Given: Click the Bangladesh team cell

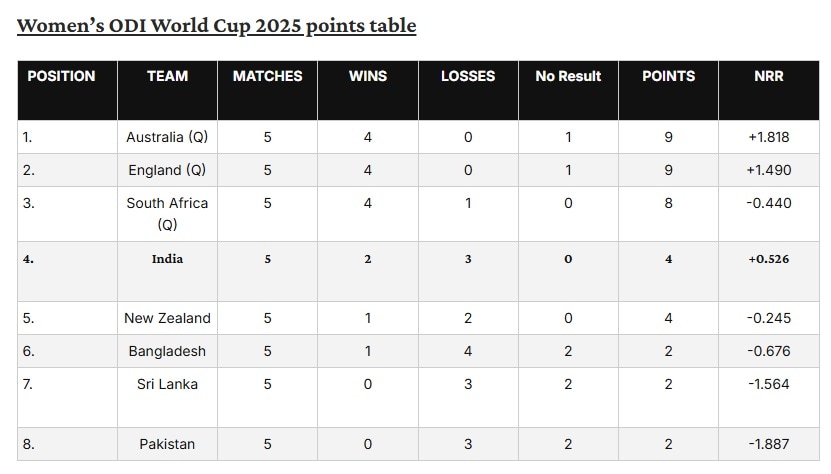Looking at the screenshot, I should point(167,351).
